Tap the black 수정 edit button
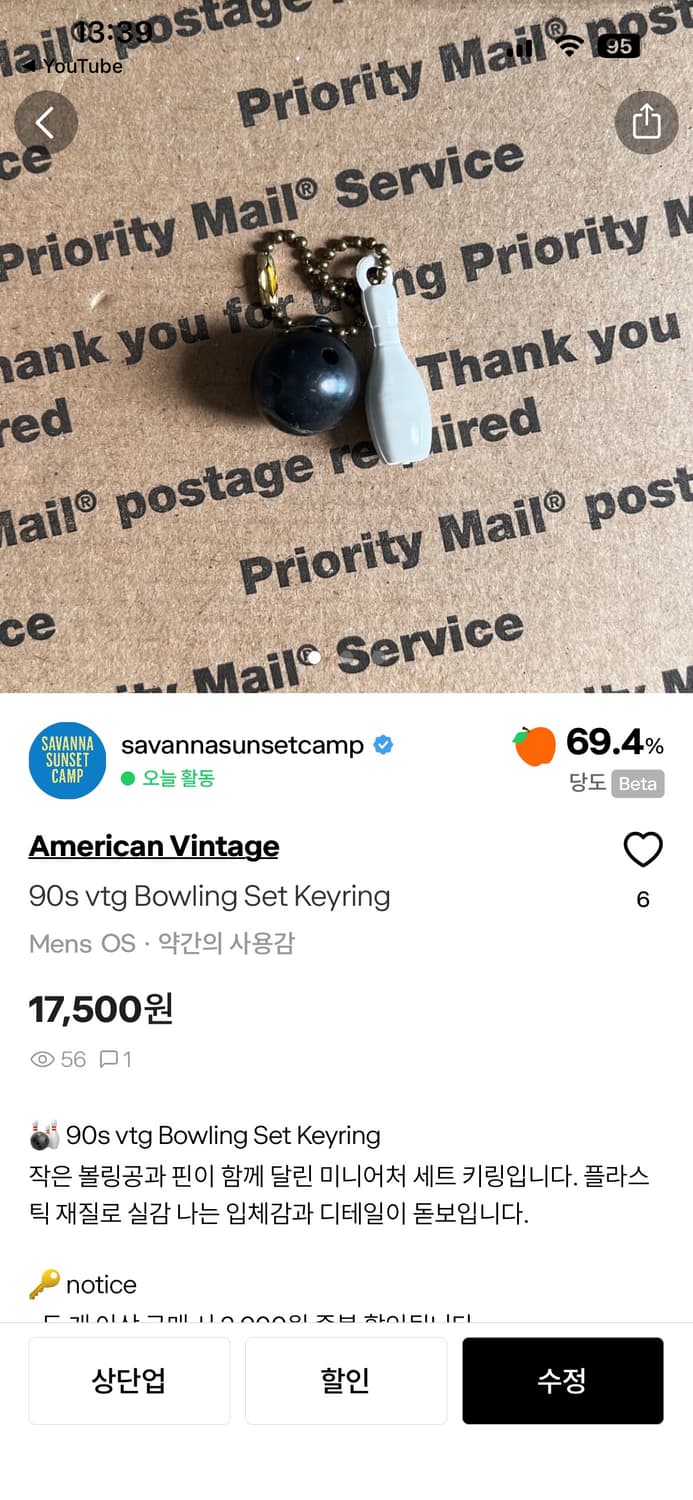 point(563,1381)
